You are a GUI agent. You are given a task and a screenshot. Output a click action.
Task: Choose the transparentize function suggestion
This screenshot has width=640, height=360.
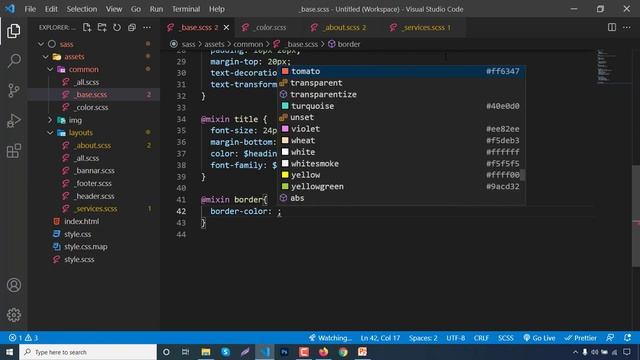pyautogui.click(x=402, y=94)
